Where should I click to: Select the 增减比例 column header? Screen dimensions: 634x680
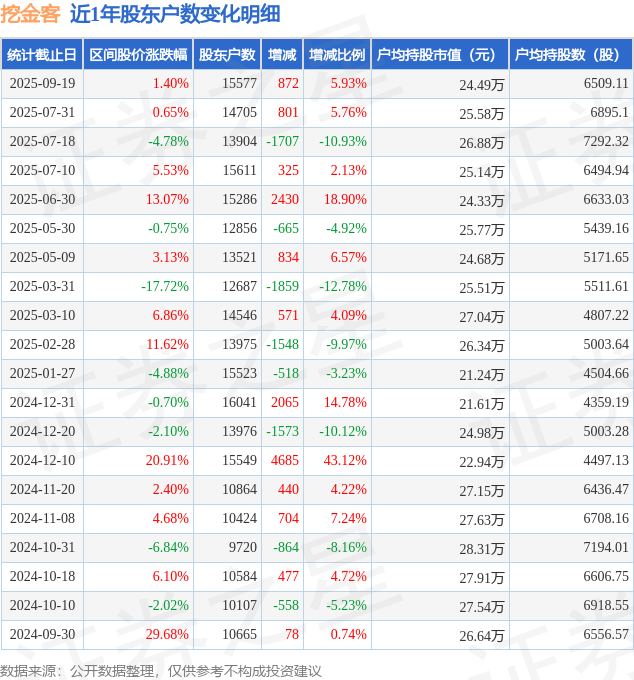pyautogui.click(x=337, y=55)
